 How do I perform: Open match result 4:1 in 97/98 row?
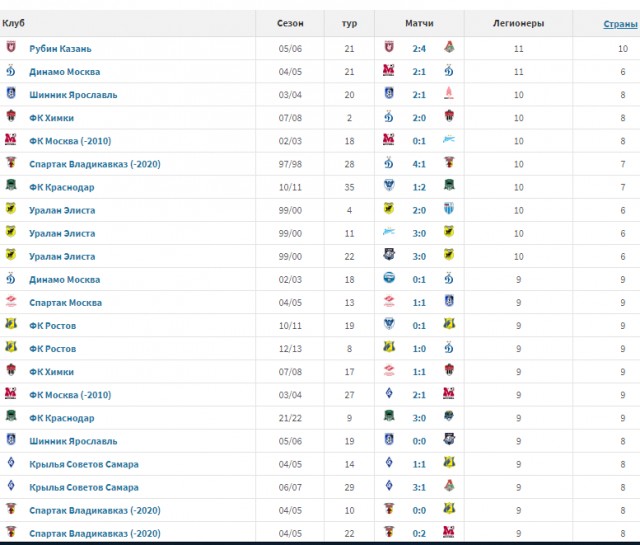419,164
